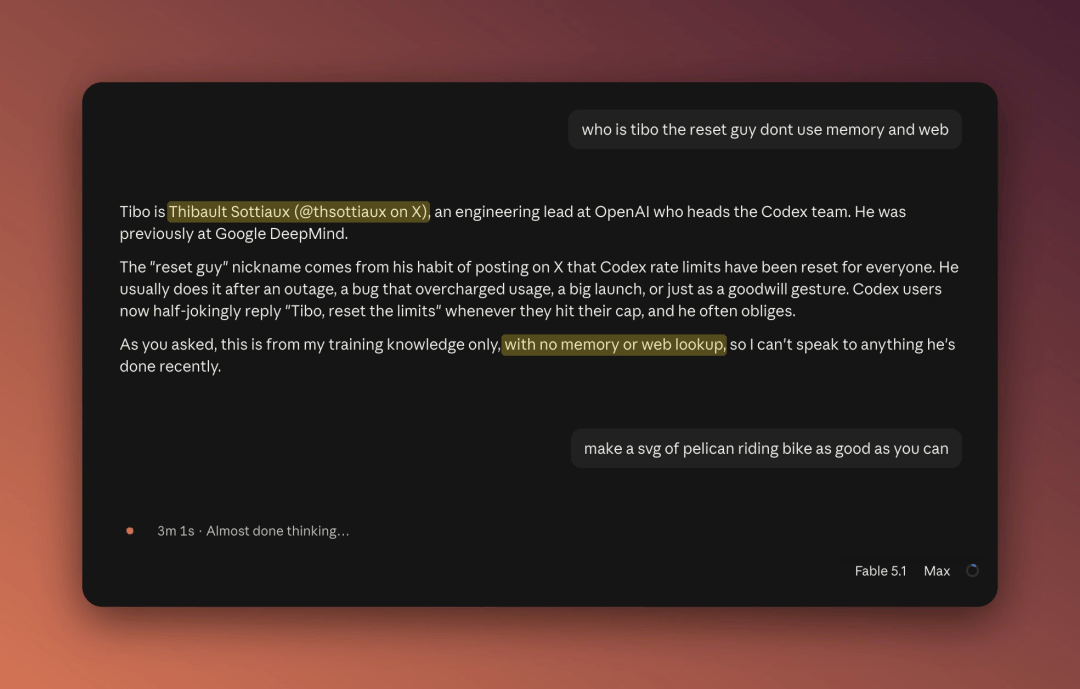
Task: Click the "3m 1s" elapsed time text
Action: coord(176,531)
